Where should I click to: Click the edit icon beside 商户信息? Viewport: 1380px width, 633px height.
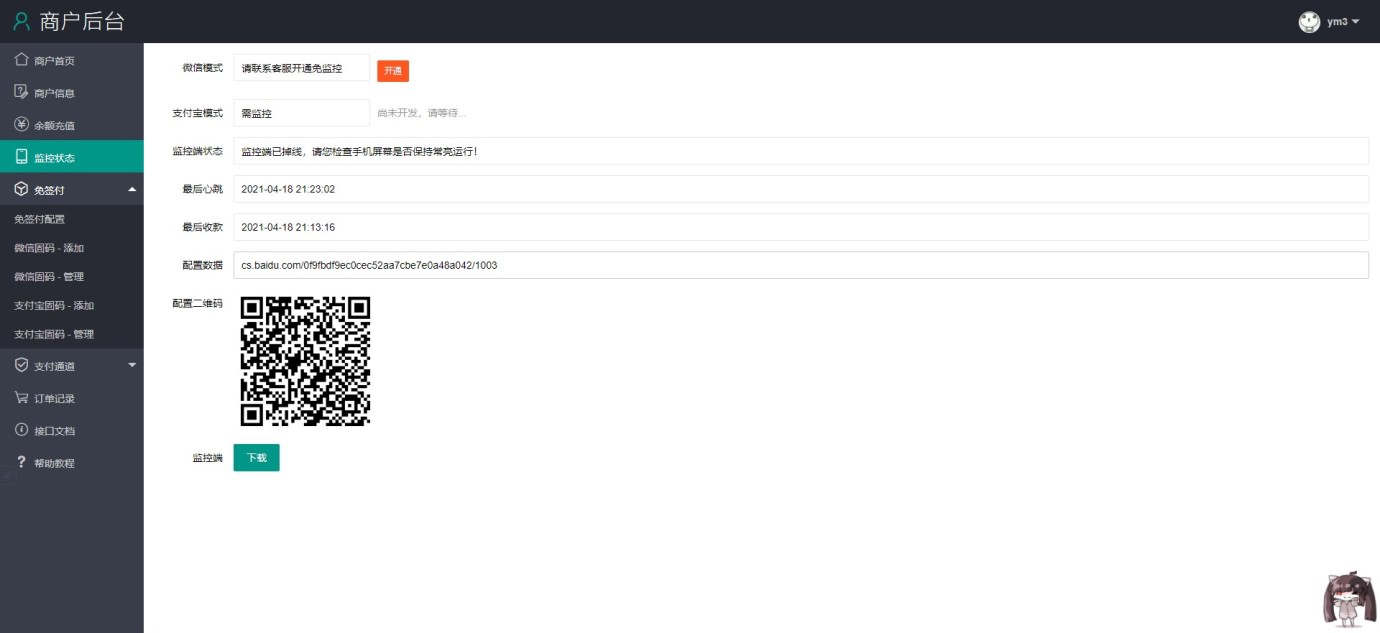(21, 92)
